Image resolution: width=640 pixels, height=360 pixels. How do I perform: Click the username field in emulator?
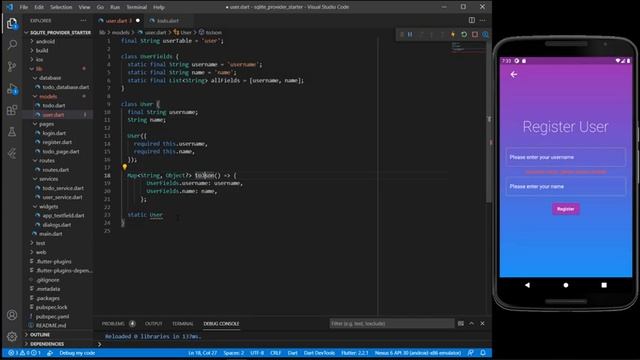tap(566, 157)
